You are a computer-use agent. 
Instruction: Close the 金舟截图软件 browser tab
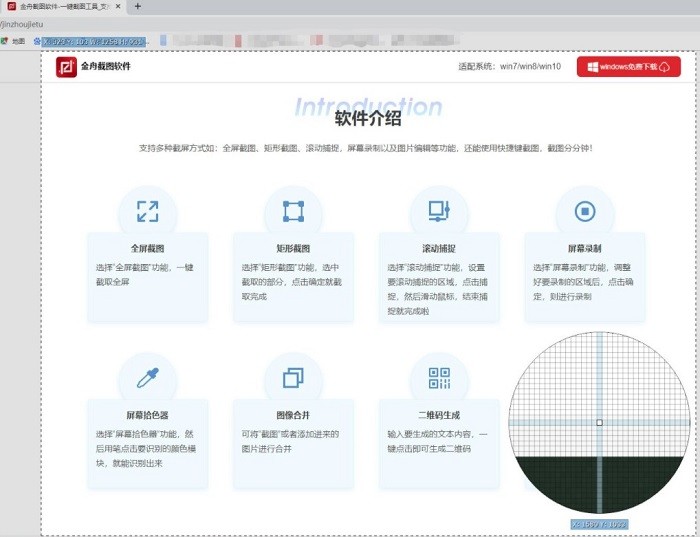[119, 7]
